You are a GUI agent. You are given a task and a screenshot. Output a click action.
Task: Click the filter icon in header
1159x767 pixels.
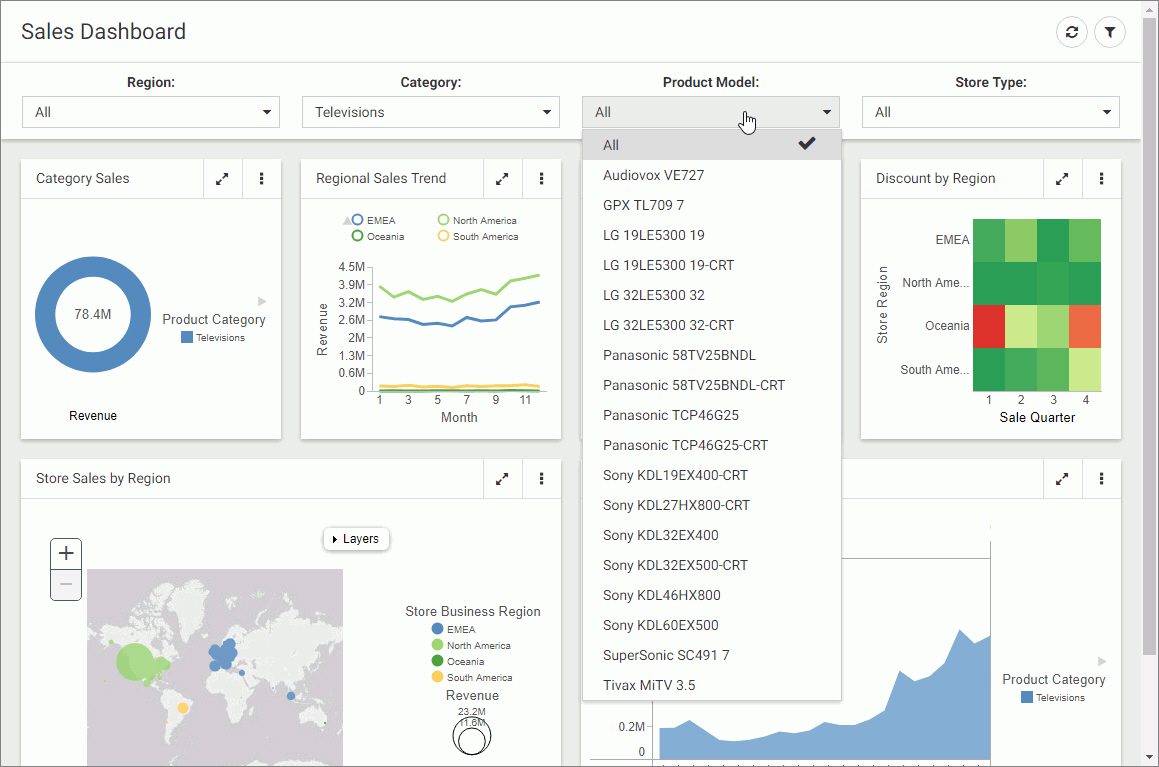click(x=1110, y=32)
